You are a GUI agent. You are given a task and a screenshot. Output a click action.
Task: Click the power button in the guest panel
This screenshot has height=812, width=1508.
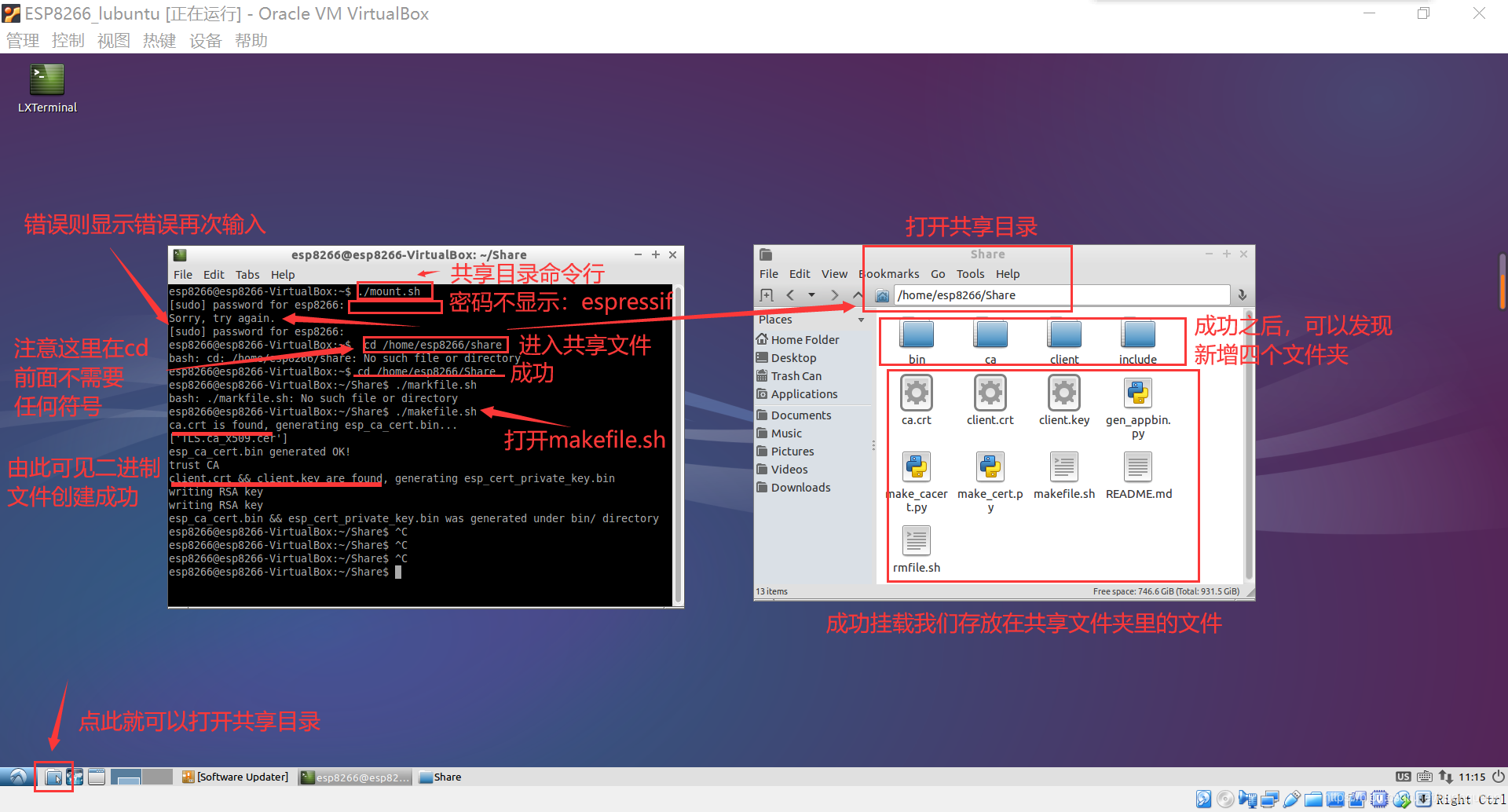(1499, 777)
